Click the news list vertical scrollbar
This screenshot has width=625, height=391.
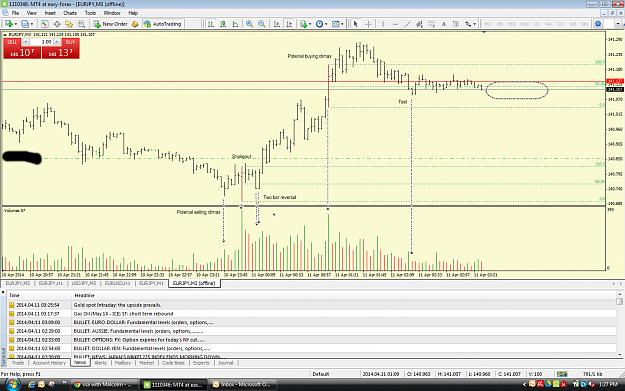point(619,324)
